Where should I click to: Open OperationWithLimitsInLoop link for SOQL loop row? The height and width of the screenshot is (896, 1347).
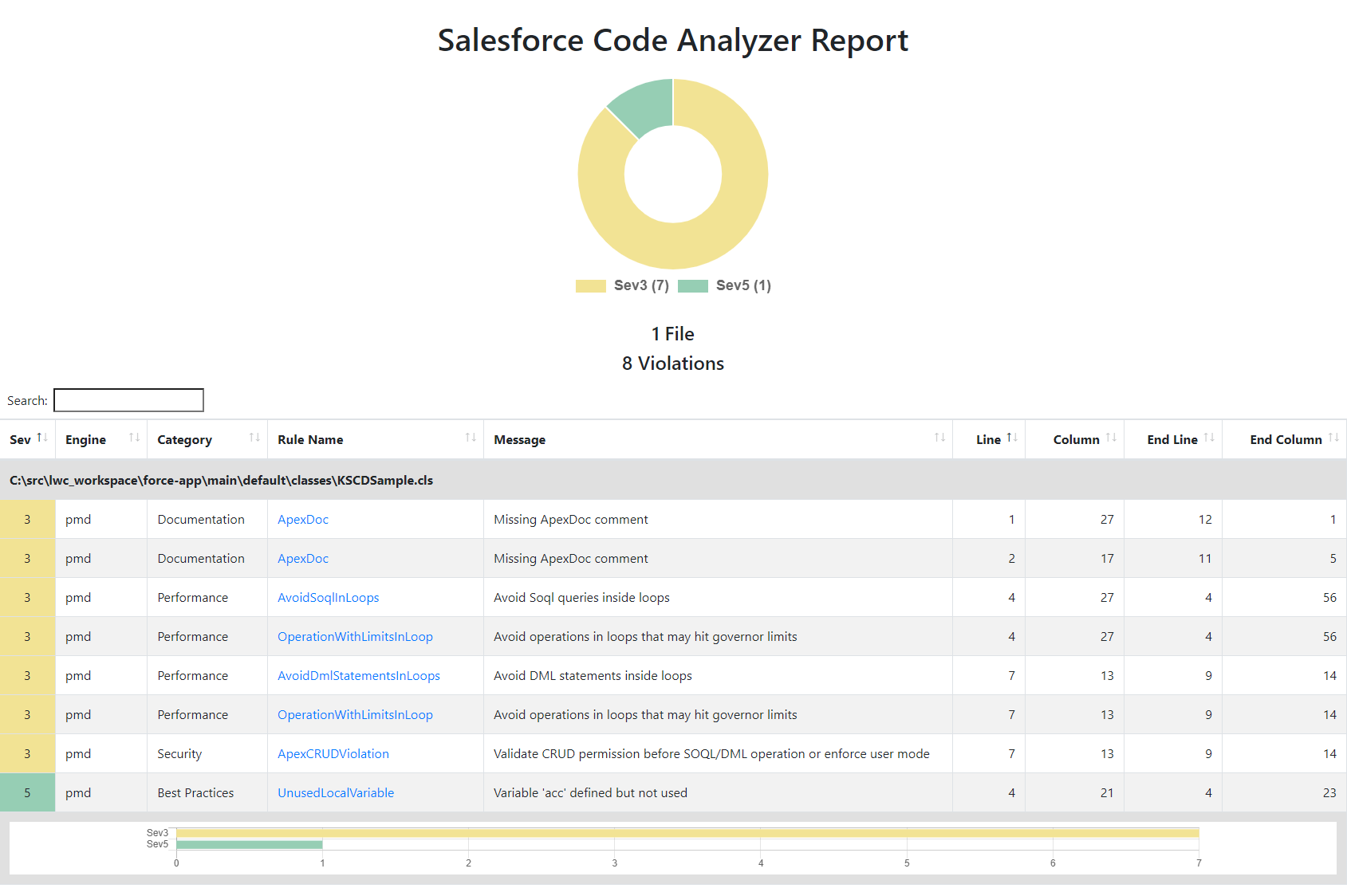(x=355, y=637)
